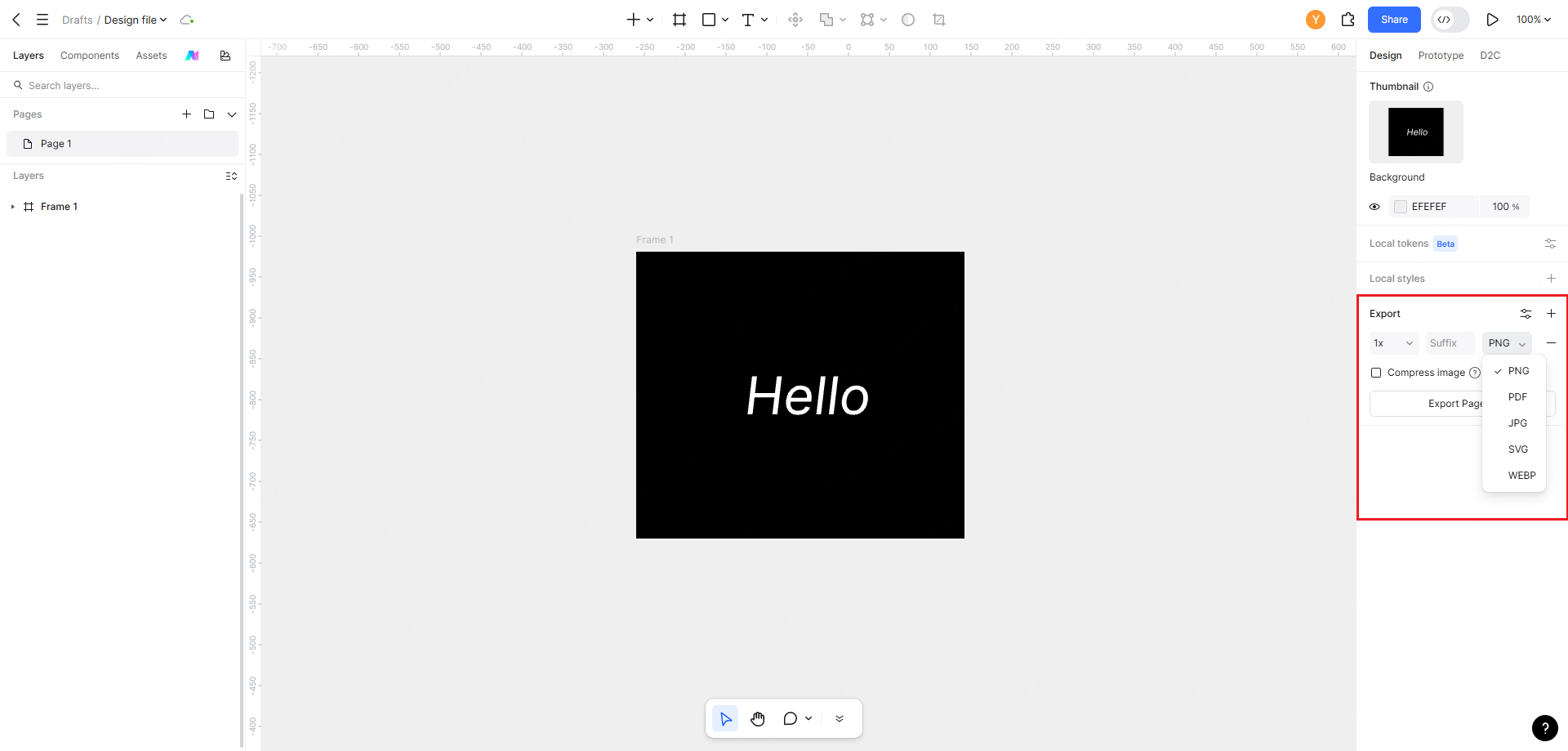
Task: Add a local style with plus
Action: point(1551,279)
